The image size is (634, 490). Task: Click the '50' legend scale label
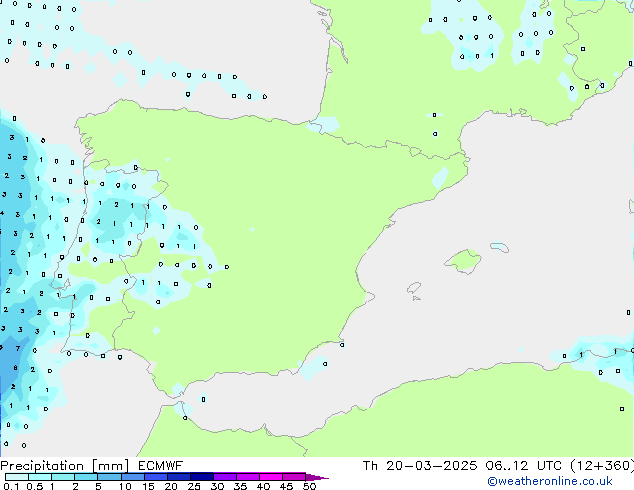pos(309,486)
